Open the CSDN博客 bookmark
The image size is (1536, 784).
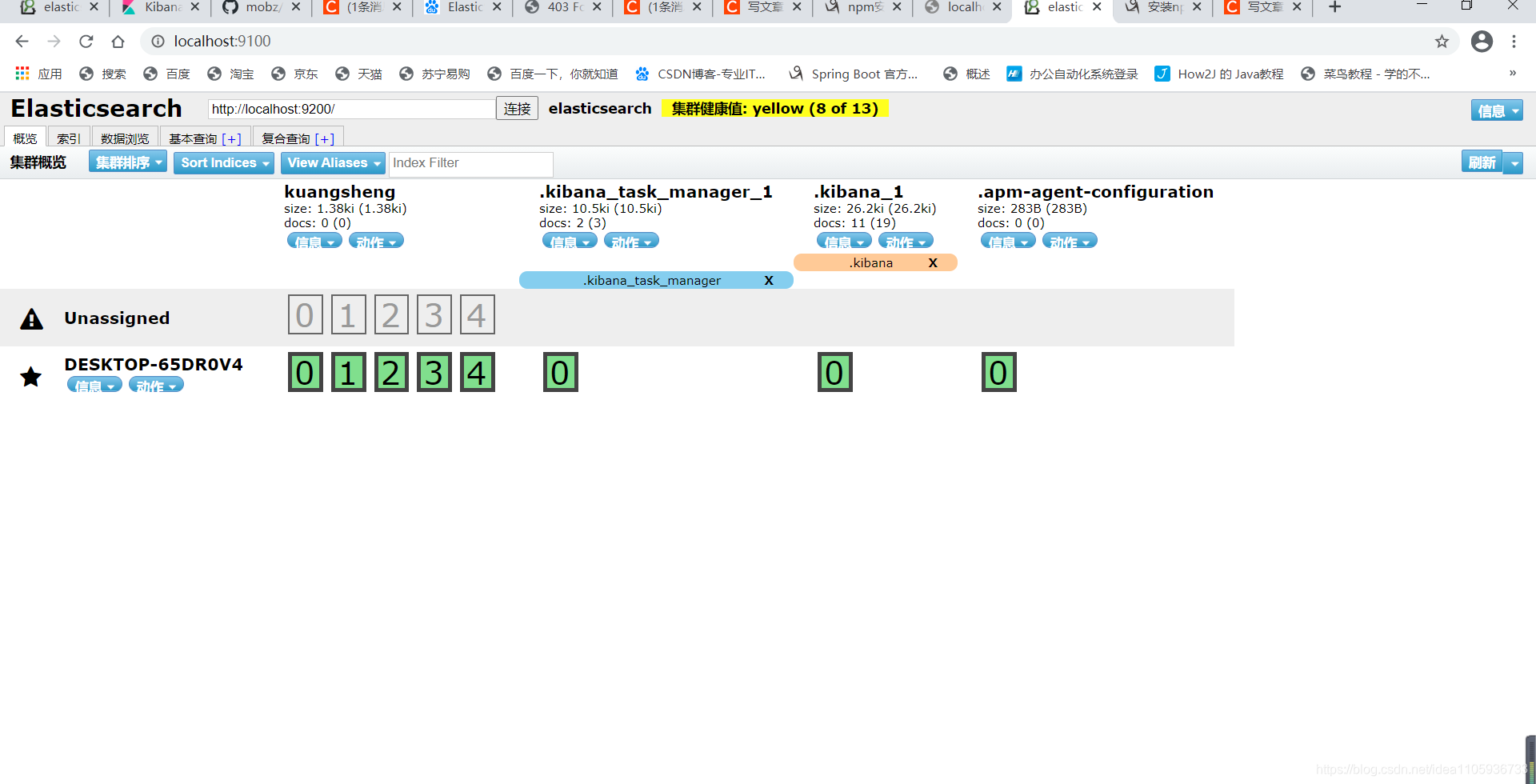point(700,74)
